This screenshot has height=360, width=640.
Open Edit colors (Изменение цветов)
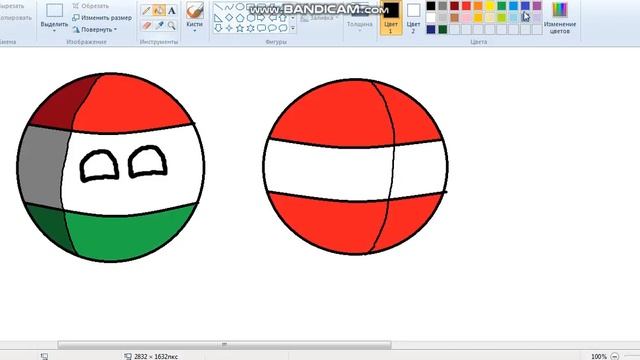[560, 18]
